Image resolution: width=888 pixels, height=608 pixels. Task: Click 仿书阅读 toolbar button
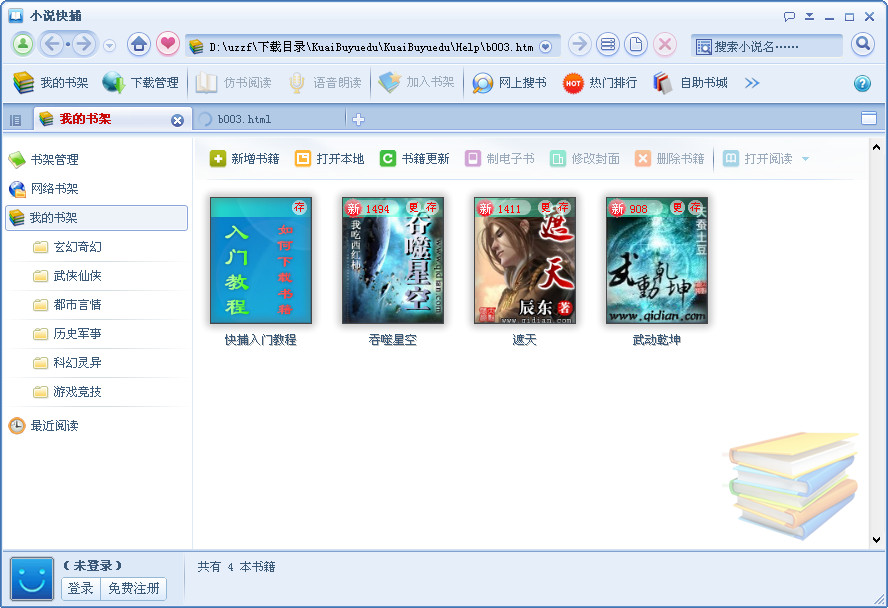pyautogui.click(x=233, y=83)
